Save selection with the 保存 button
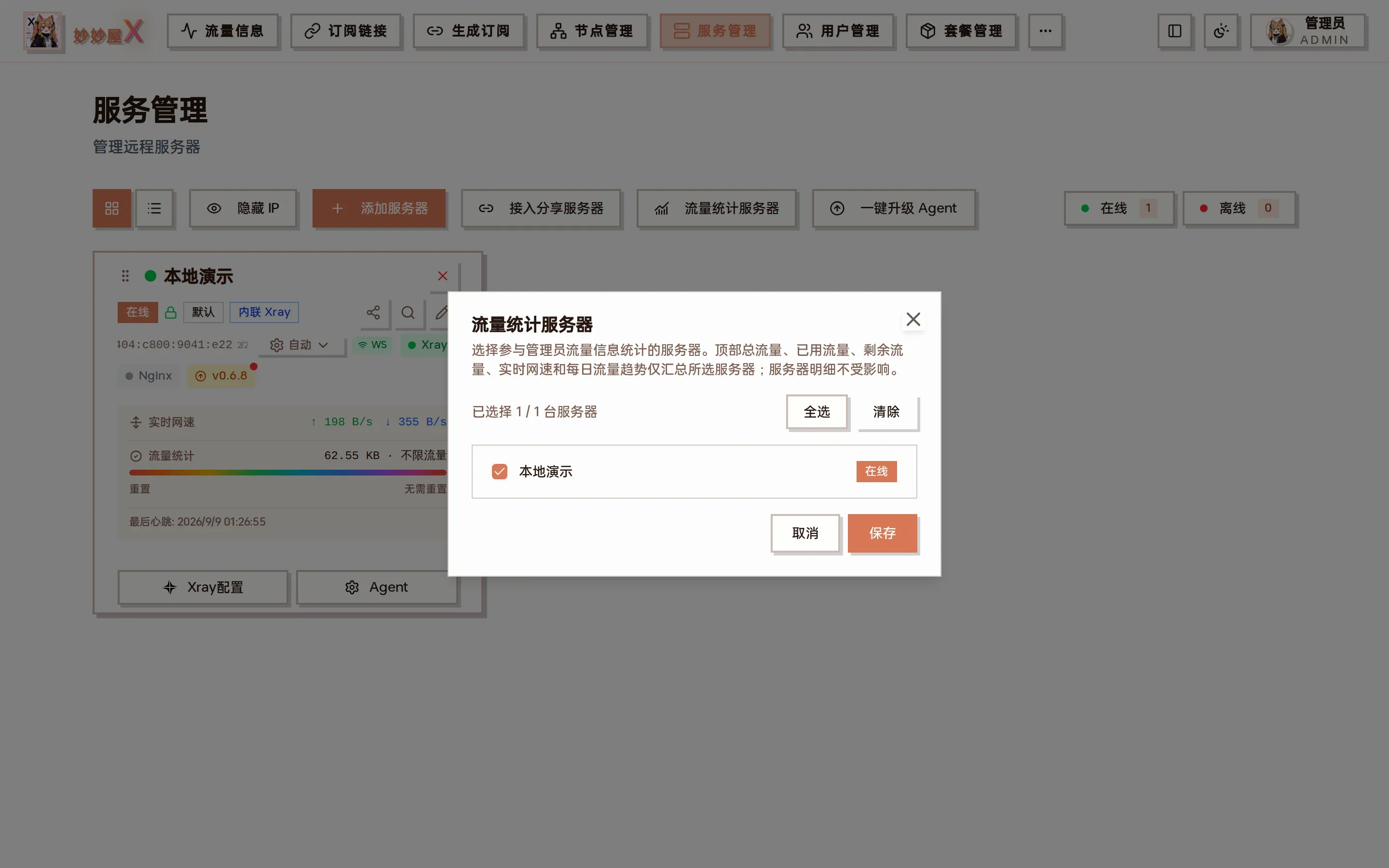Screen dimensions: 1389x868 click(x=882, y=533)
